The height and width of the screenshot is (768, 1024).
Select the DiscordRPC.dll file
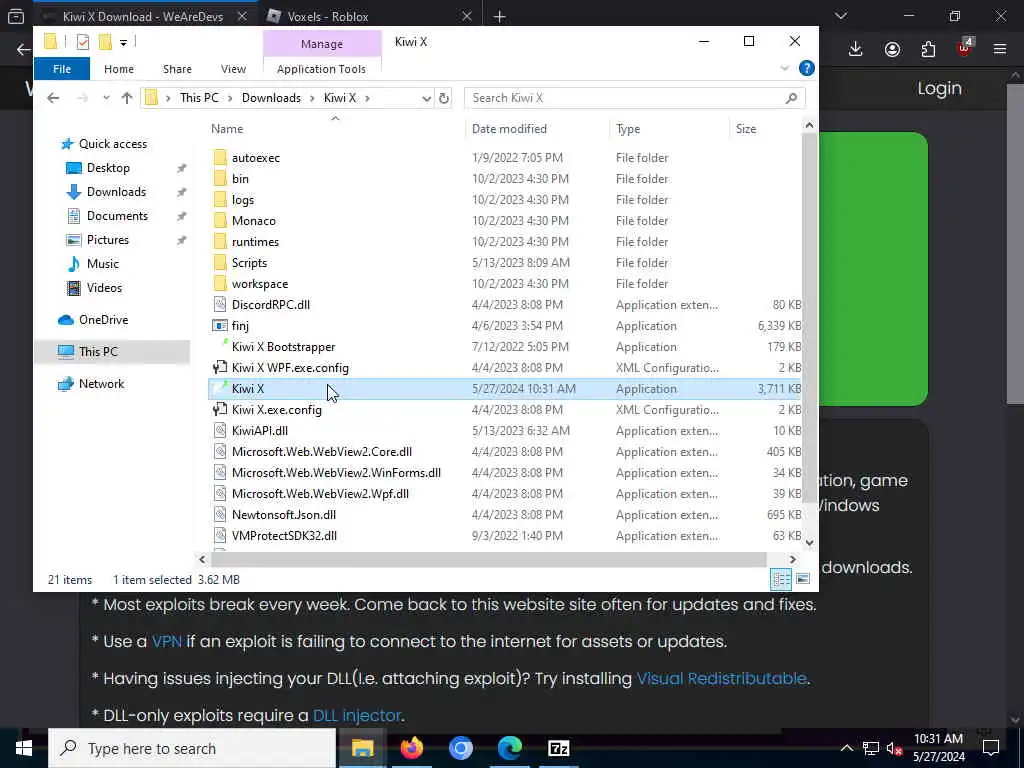[x=270, y=305]
